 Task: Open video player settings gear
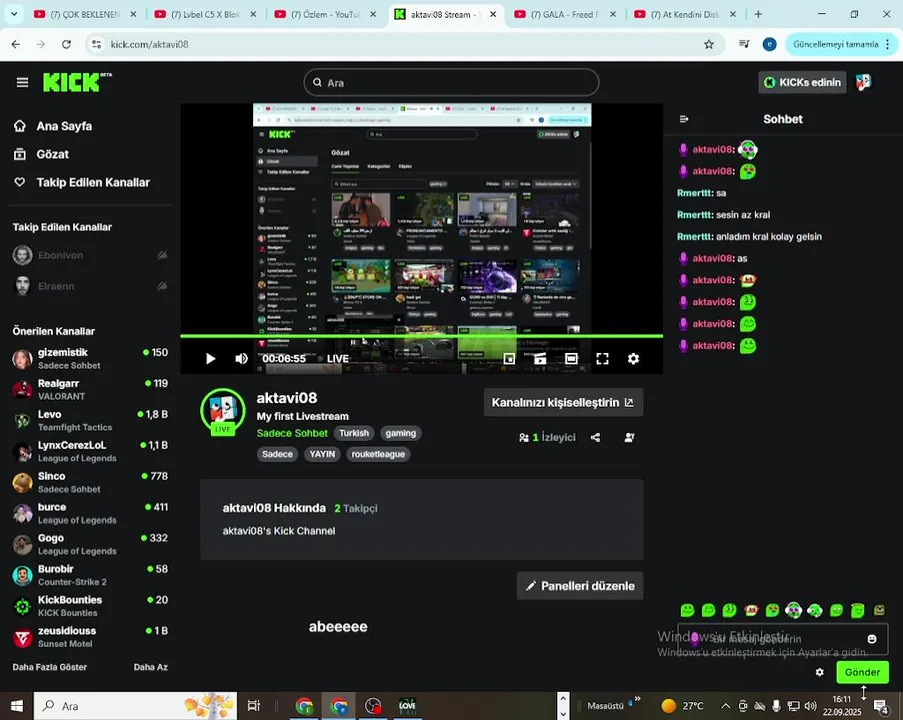(x=633, y=359)
